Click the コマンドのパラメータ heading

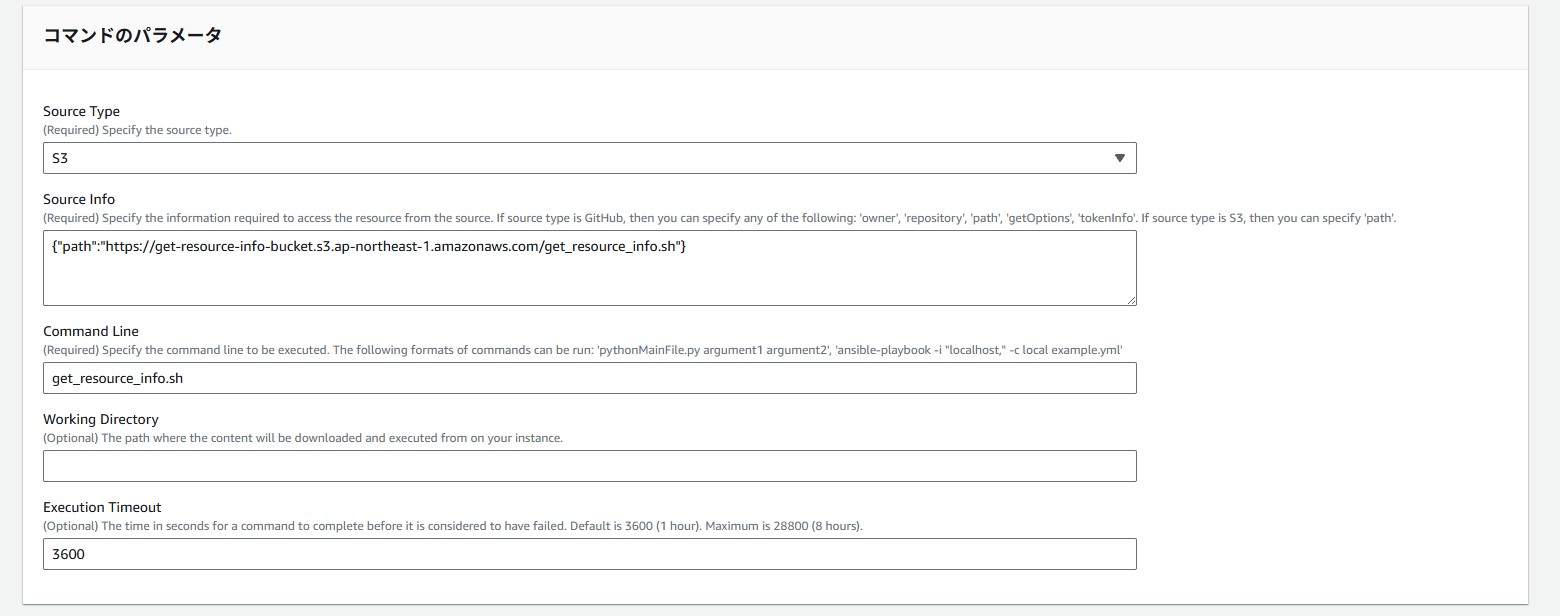(132, 35)
